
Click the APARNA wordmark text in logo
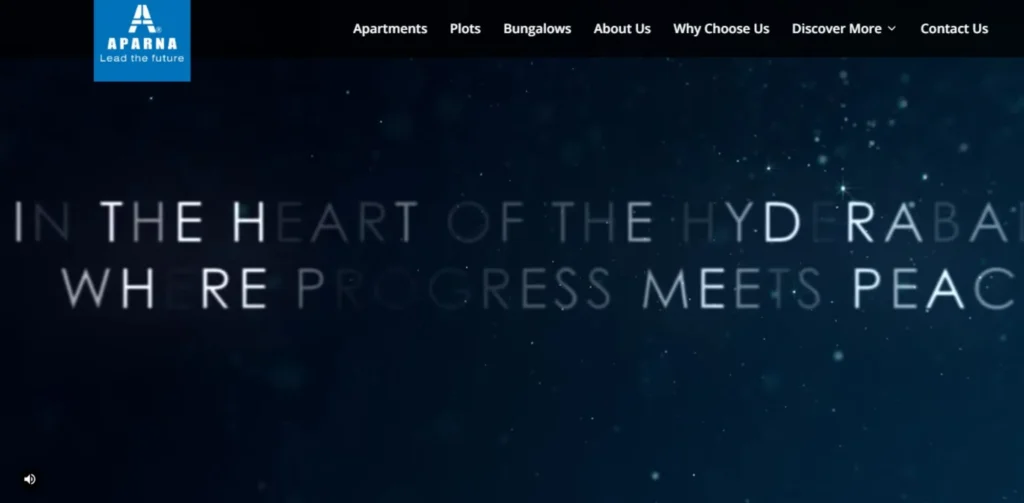point(142,44)
